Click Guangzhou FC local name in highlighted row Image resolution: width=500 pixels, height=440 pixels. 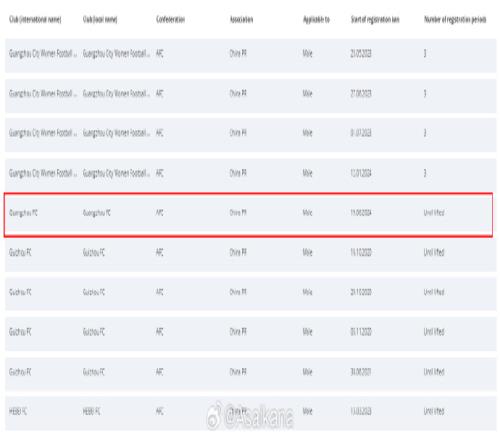97,213
